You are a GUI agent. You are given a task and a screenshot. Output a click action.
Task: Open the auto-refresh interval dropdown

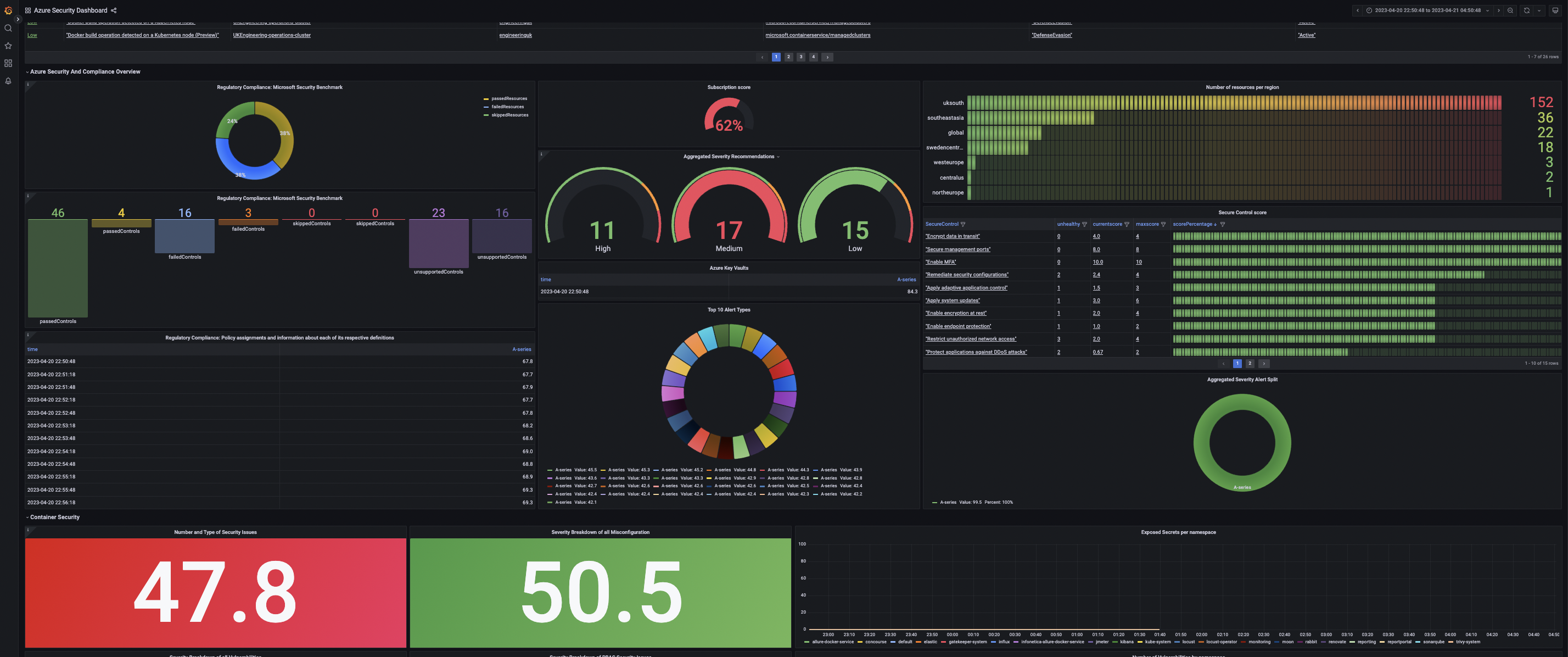pyautogui.click(x=1539, y=10)
